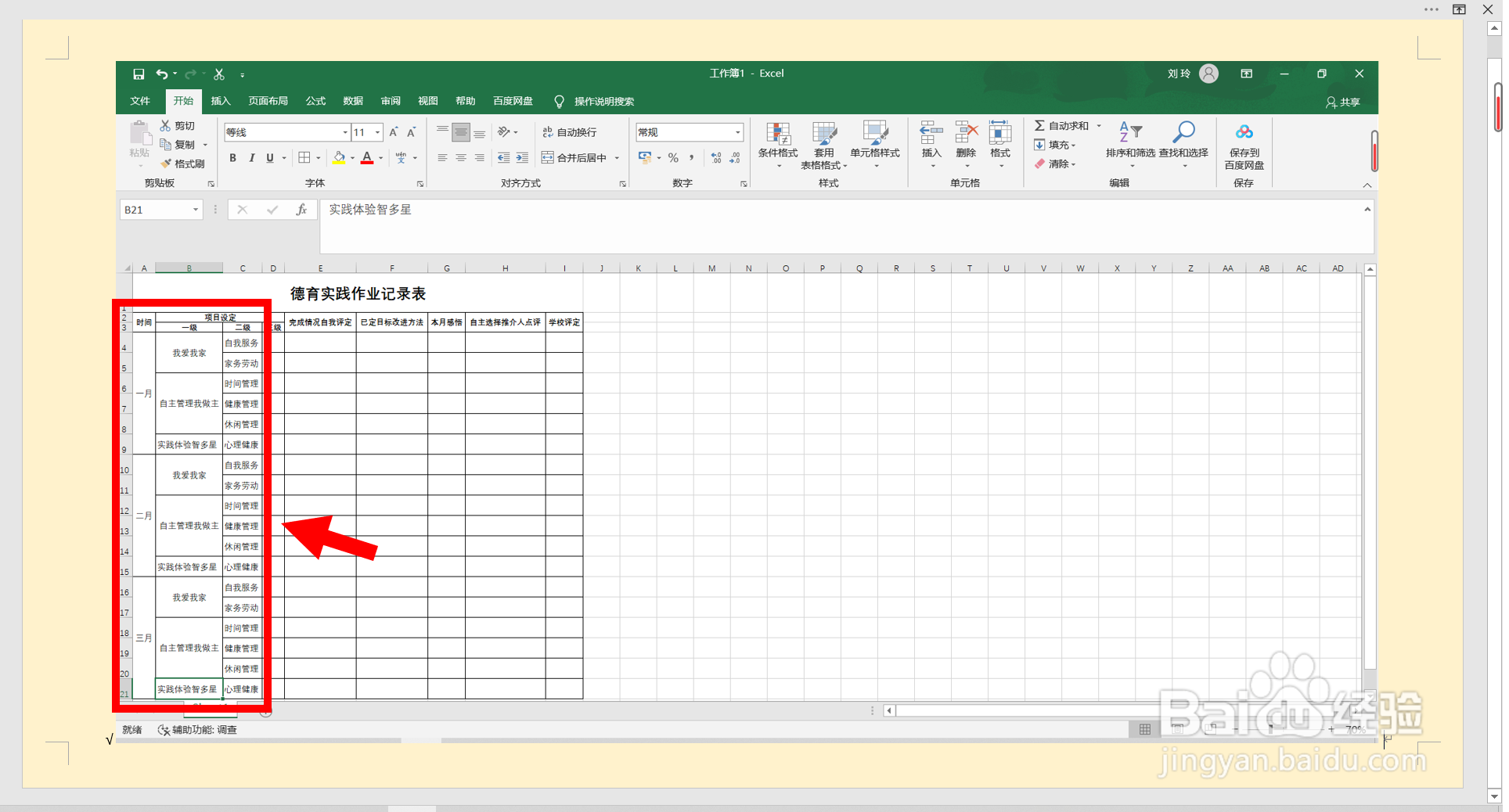
Task: Click Save to Baidu Netdisk (保存到百度网盘)
Action: pyautogui.click(x=1244, y=146)
